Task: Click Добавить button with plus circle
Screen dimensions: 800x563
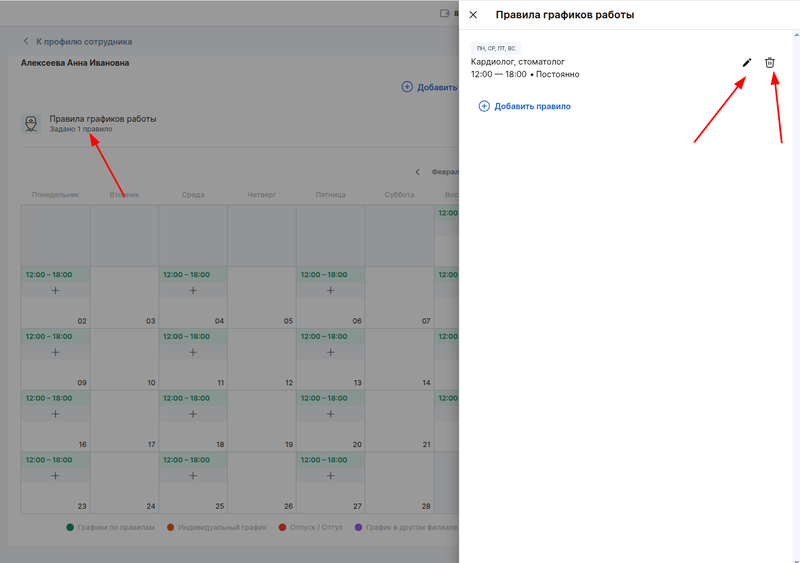Action: (x=429, y=87)
